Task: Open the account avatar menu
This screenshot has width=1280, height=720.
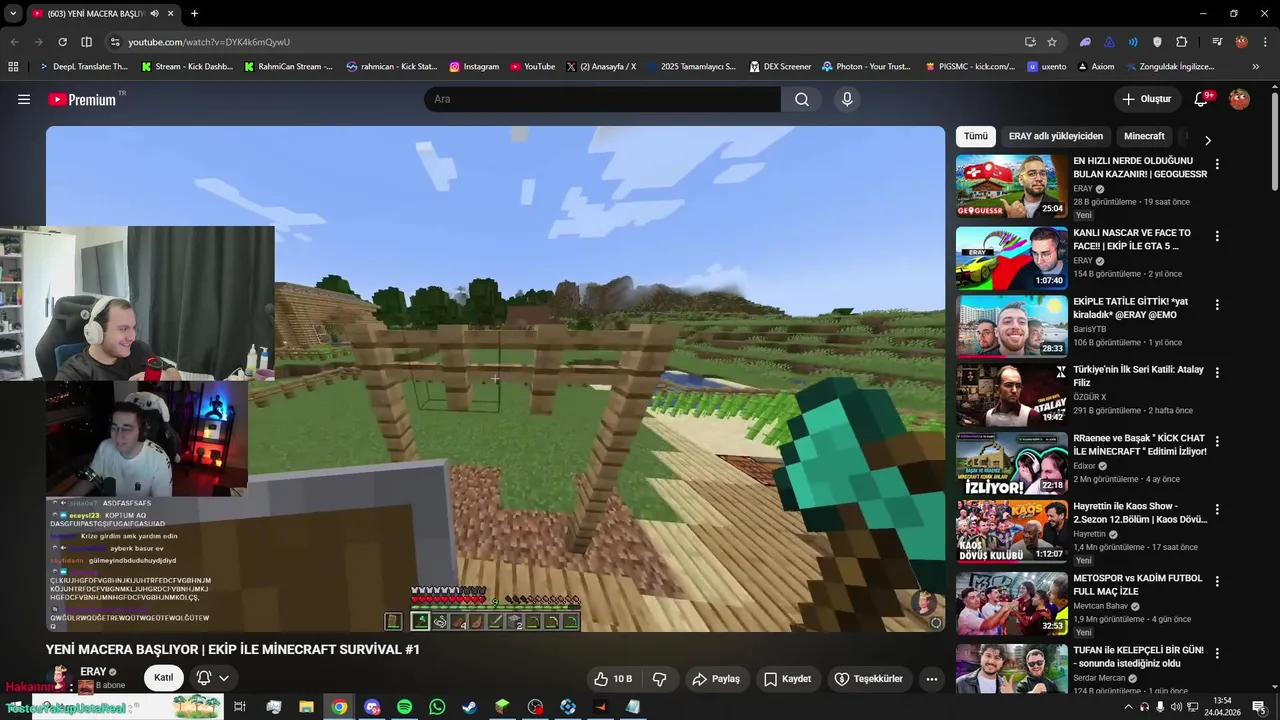Action: 1239,99
